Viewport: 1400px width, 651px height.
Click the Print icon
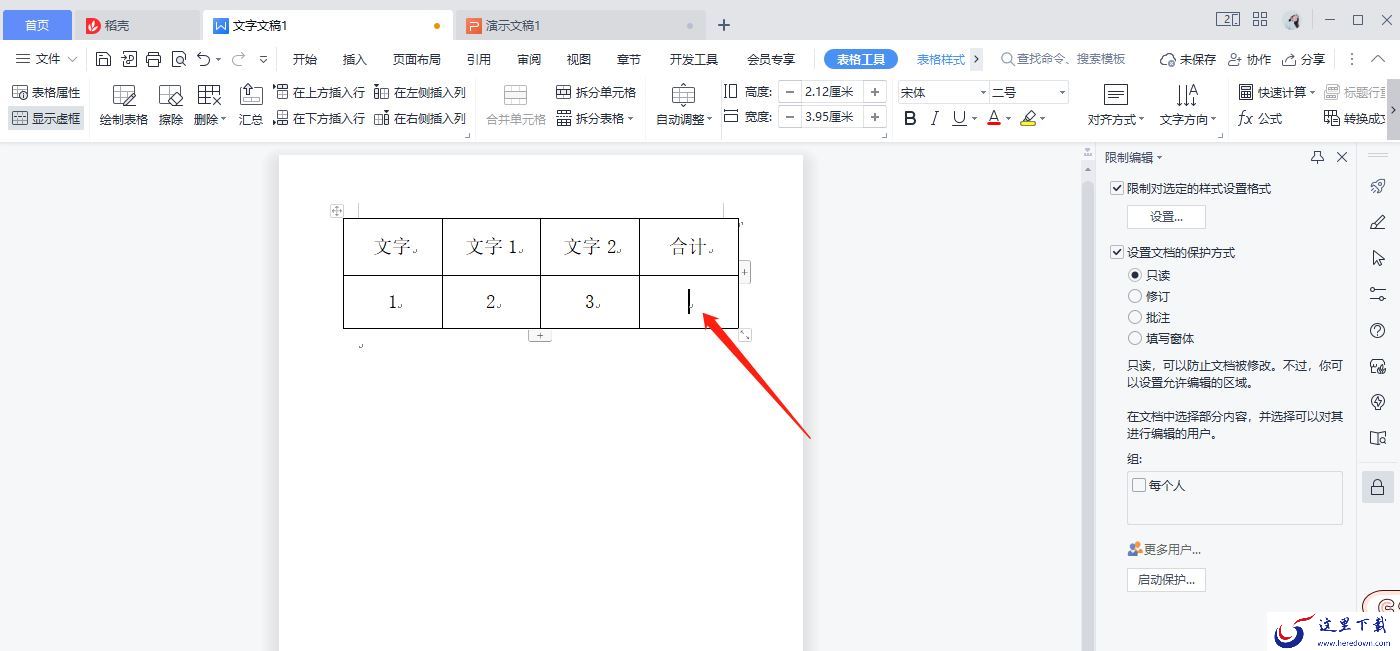point(153,59)
